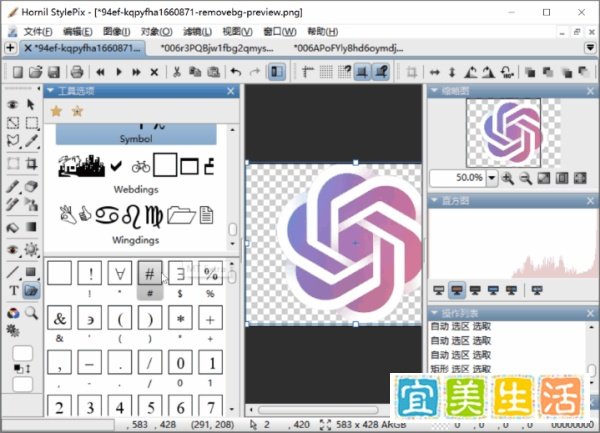Open the document tab list dropdown
Image resolution: width=600 pixels, height=433 pixels.
point(590,48)
